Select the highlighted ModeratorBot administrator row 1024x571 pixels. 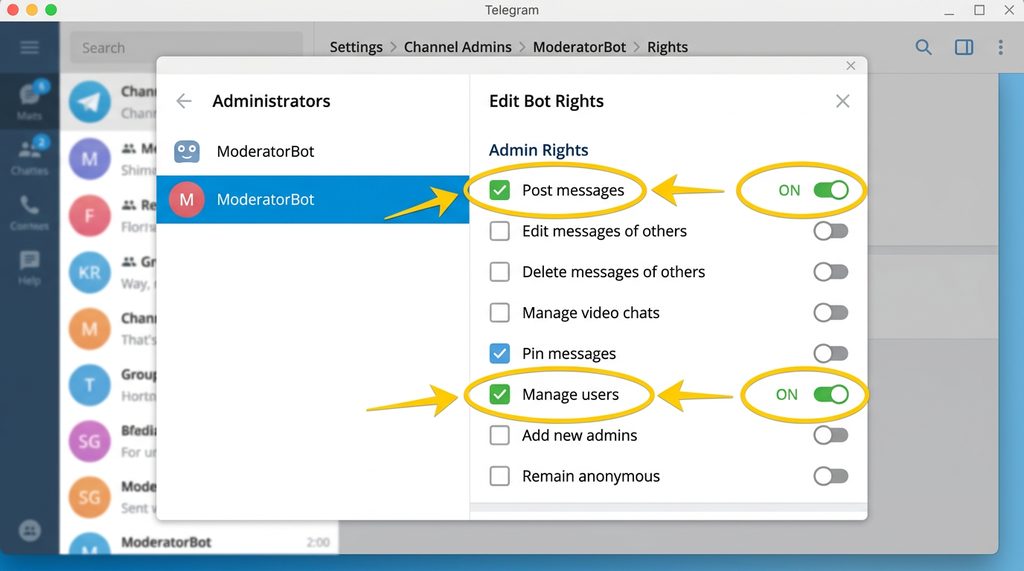tap(312, 199)
